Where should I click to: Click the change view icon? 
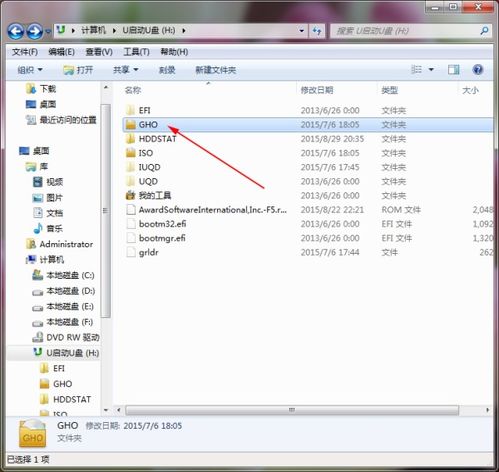point(417,70)
